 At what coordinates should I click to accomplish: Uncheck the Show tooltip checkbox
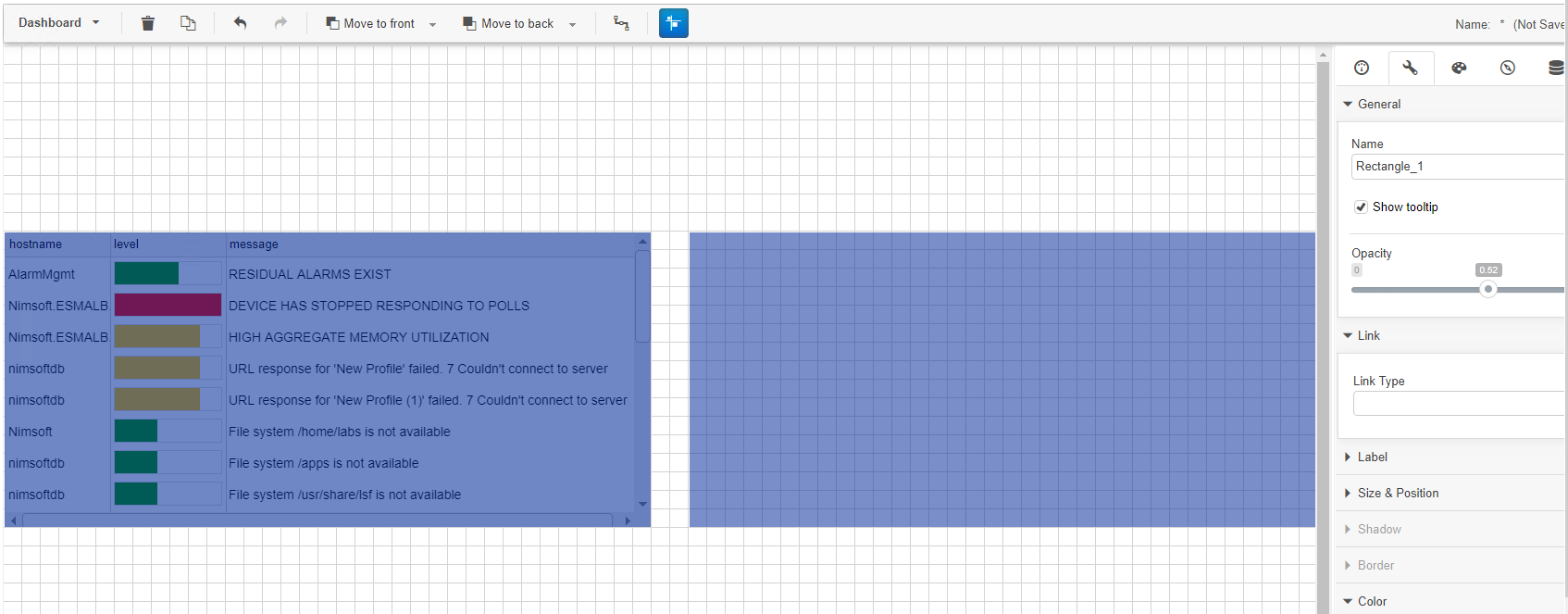coord(1361,207)
